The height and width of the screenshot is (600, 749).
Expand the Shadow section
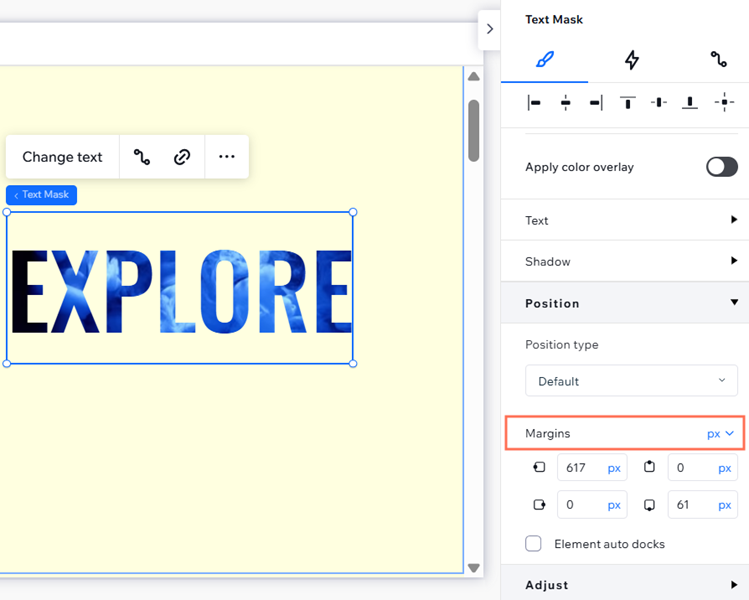click(x=631, y=261)
